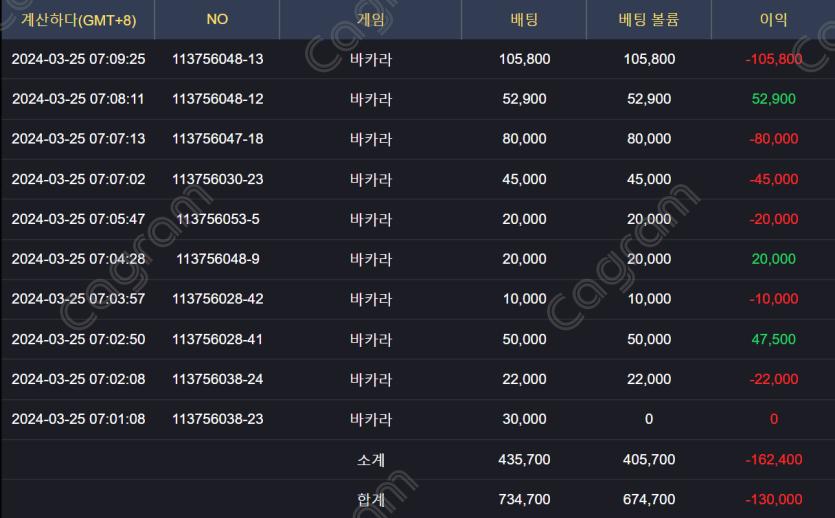Select the 베팅 볼륨 column header

pyautogui.click(x=649, y=19)
